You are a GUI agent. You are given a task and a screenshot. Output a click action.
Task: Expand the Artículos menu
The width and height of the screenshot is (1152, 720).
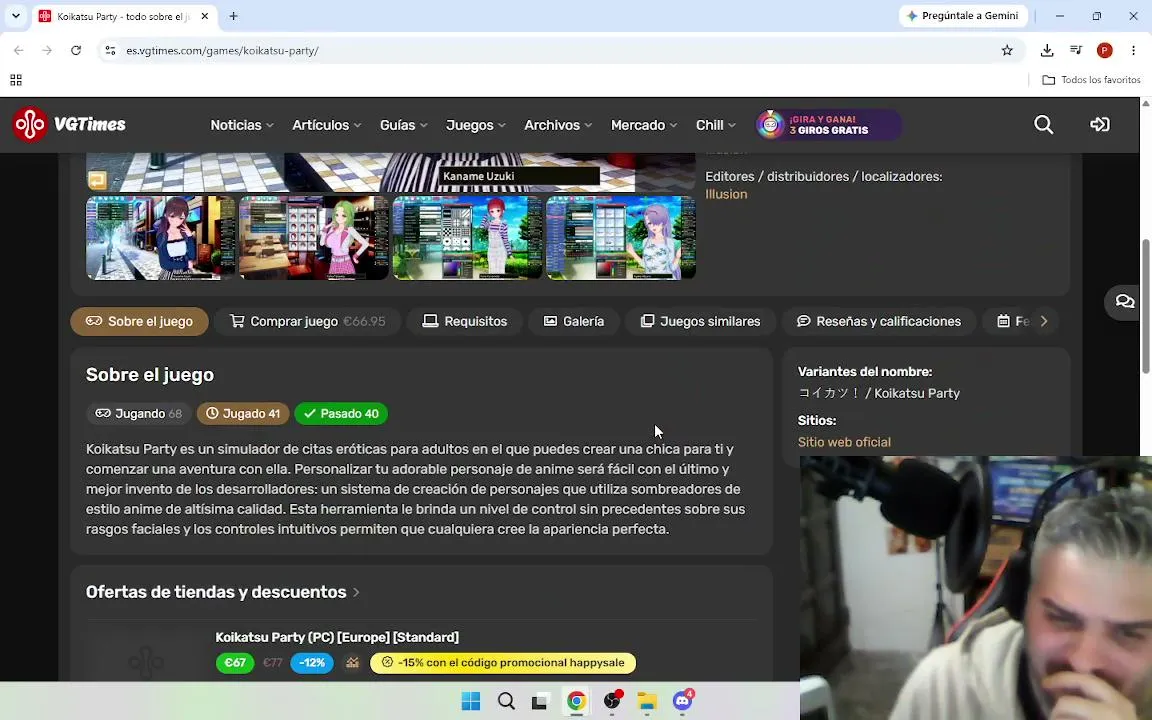click(326, 125)
